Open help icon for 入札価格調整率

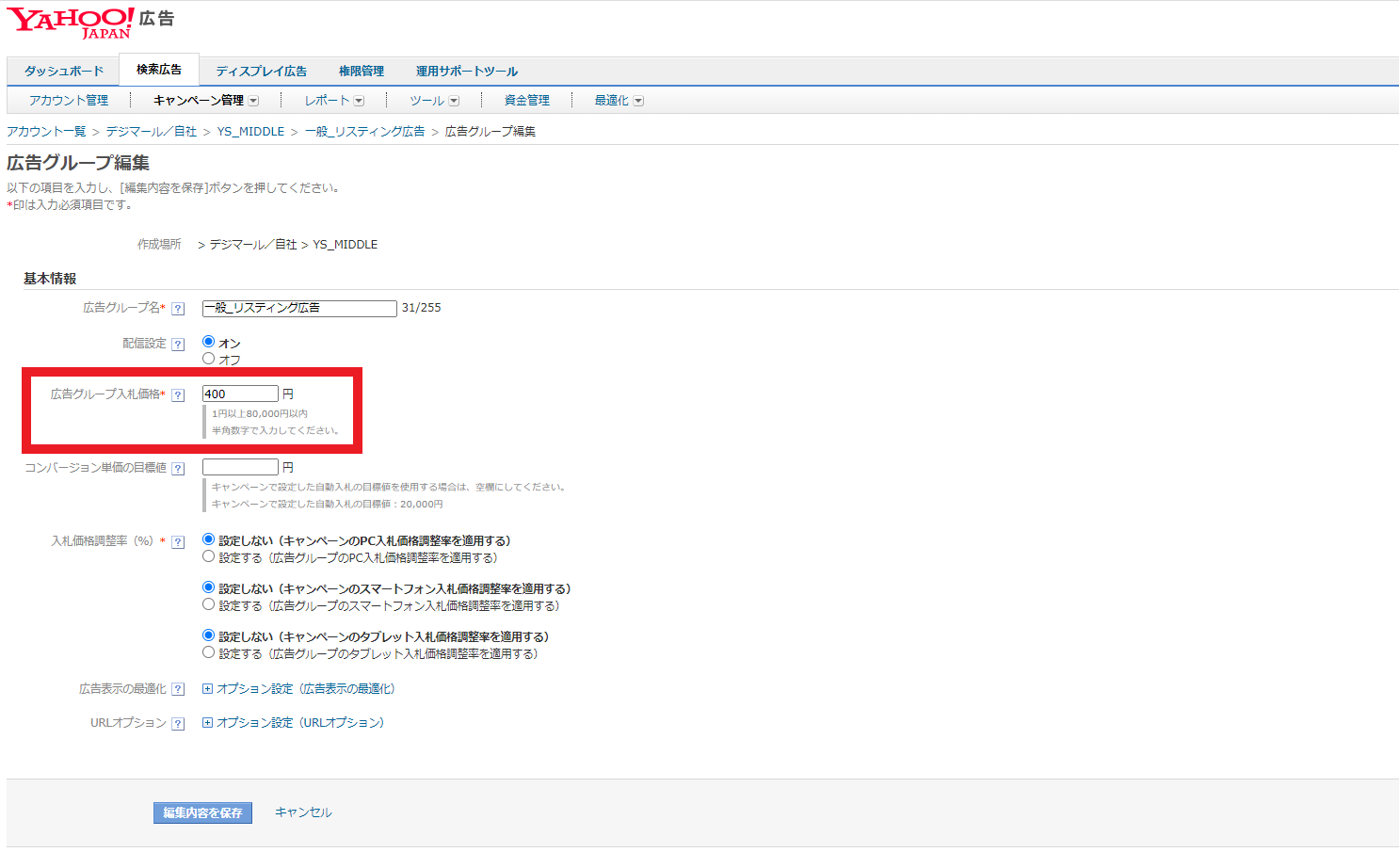tap(178, 542)
